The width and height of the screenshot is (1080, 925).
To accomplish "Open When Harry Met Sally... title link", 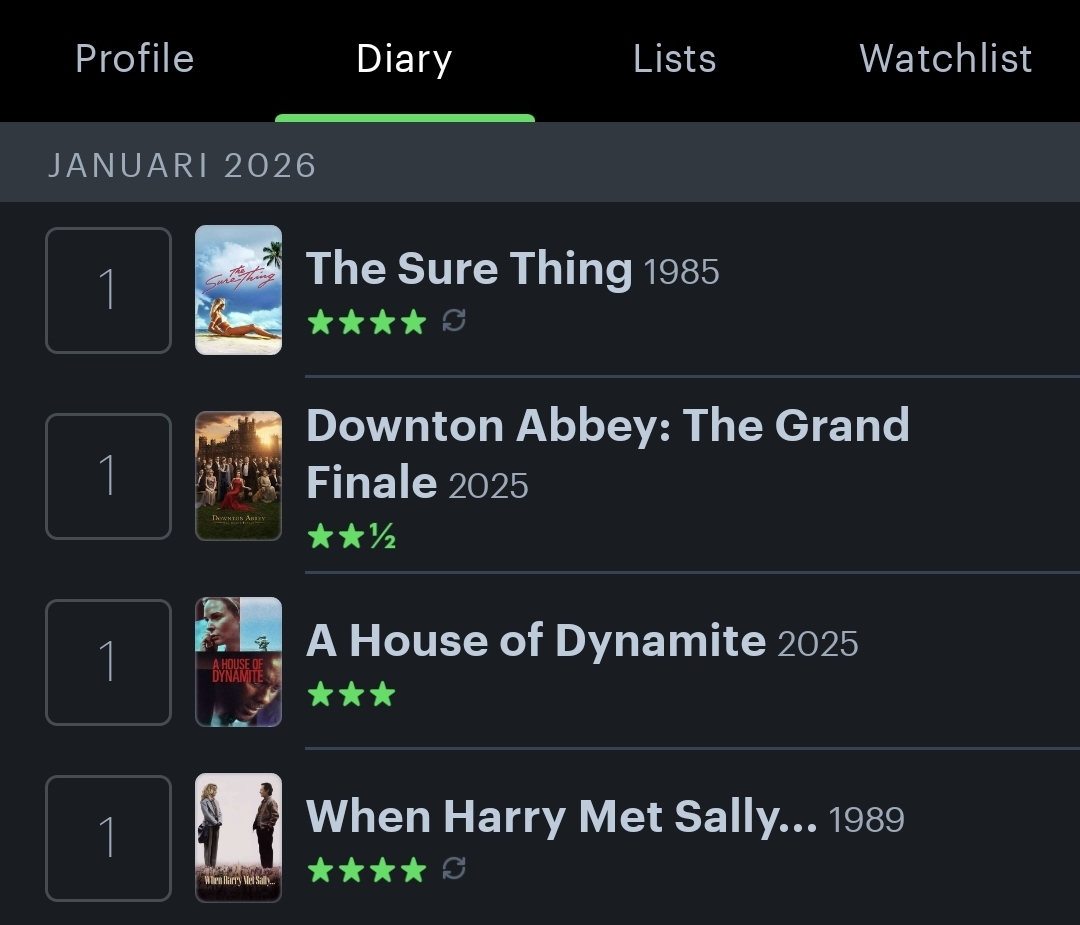I will [561, 817].
